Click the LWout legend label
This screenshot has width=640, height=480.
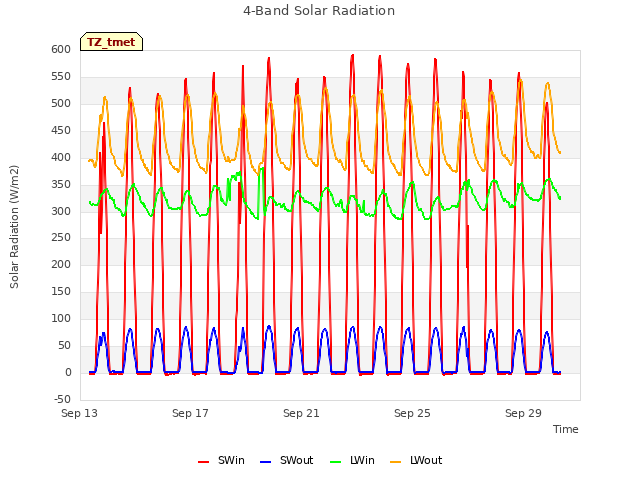click(x=426, y=460)
